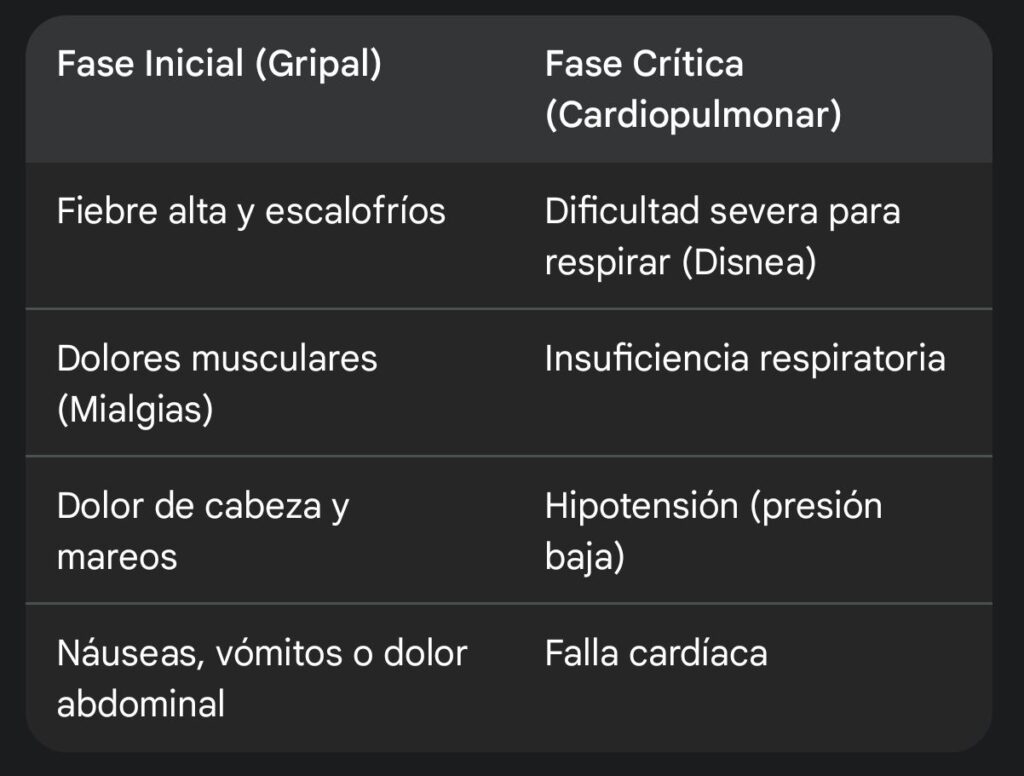Click the 'Fiebre alta y escalofríos' cell
This screenshot has width=1024, height=776.
pyautogui.click(x=251, y=212)
